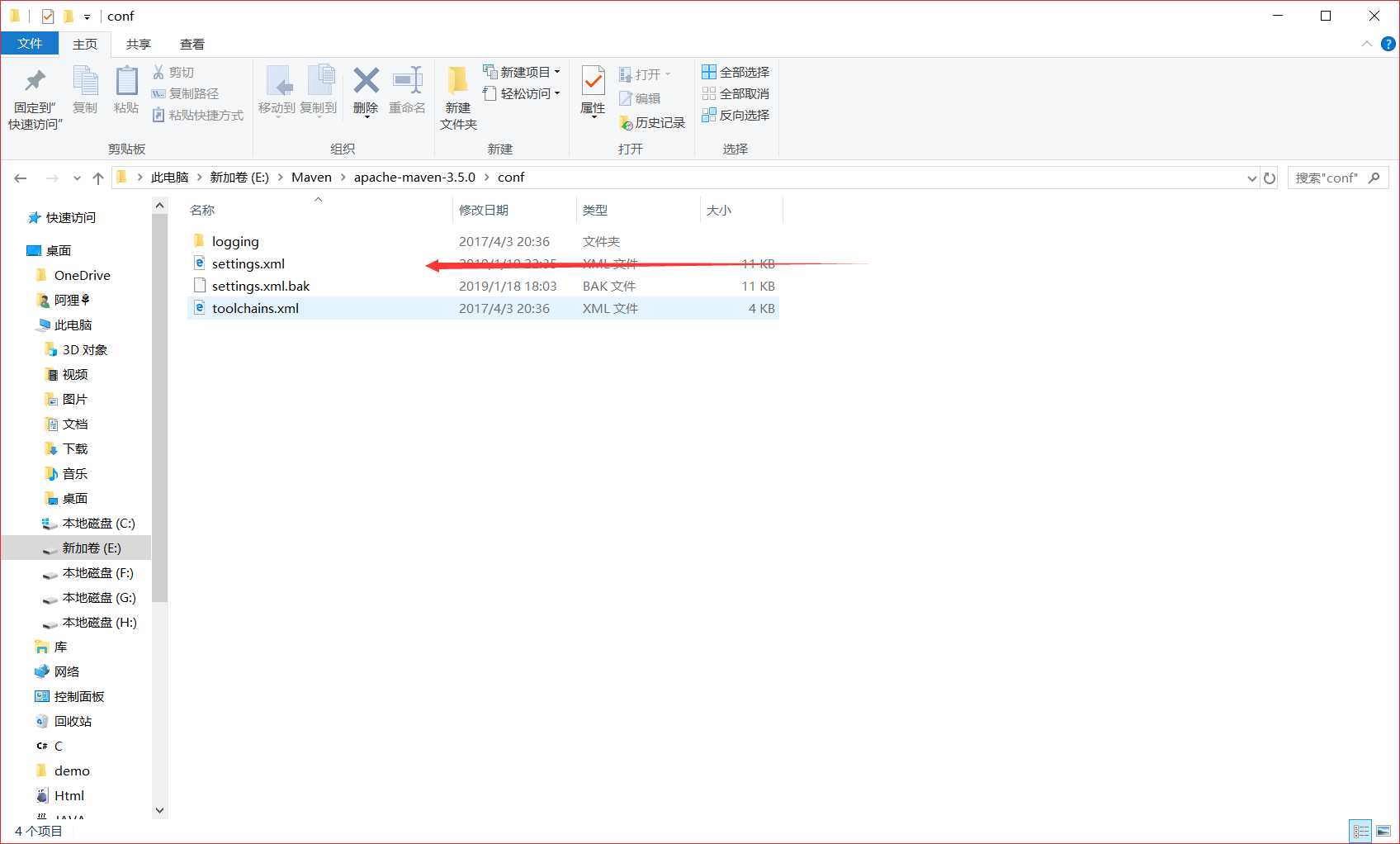This screenshot has height=844, width=1400.
Task: Open 回收站 recycle bin item
Action: (73, 721)
